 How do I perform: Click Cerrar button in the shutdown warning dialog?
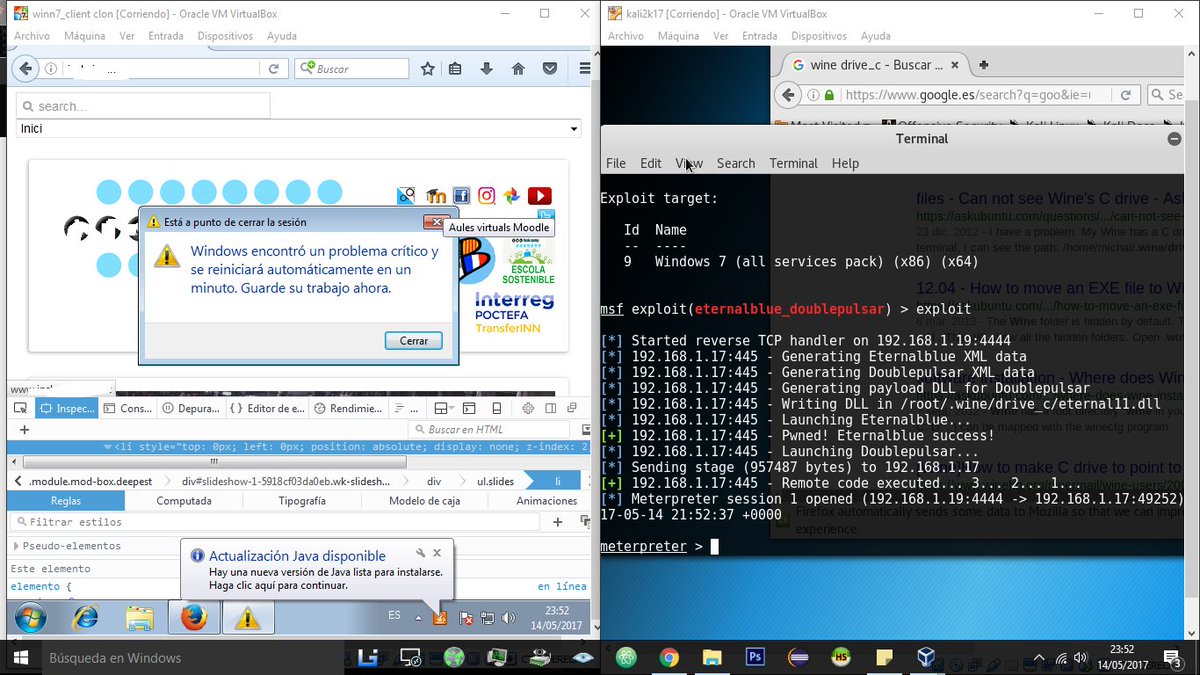[x=414, y=341]
